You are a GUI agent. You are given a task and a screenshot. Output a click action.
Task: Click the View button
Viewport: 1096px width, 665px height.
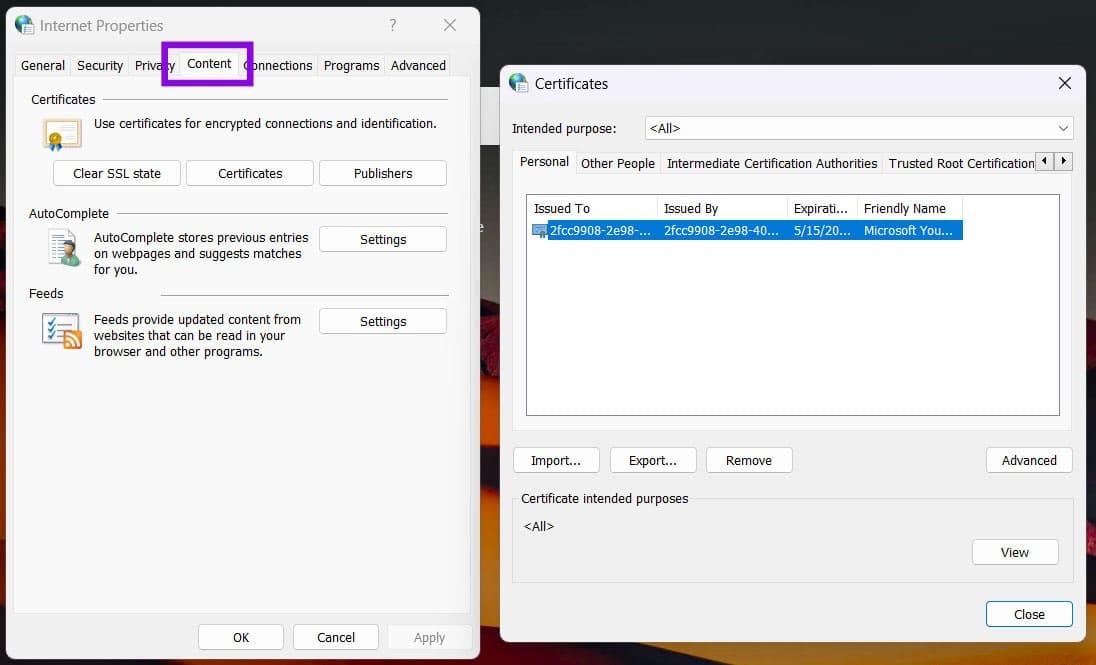coord(1015,552)
